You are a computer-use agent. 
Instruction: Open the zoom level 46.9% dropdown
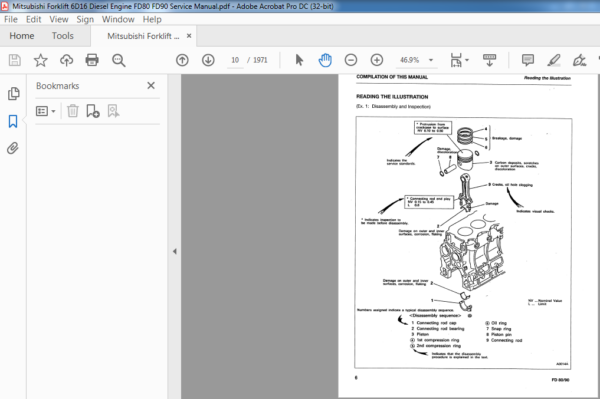click(x=431, y=60)
